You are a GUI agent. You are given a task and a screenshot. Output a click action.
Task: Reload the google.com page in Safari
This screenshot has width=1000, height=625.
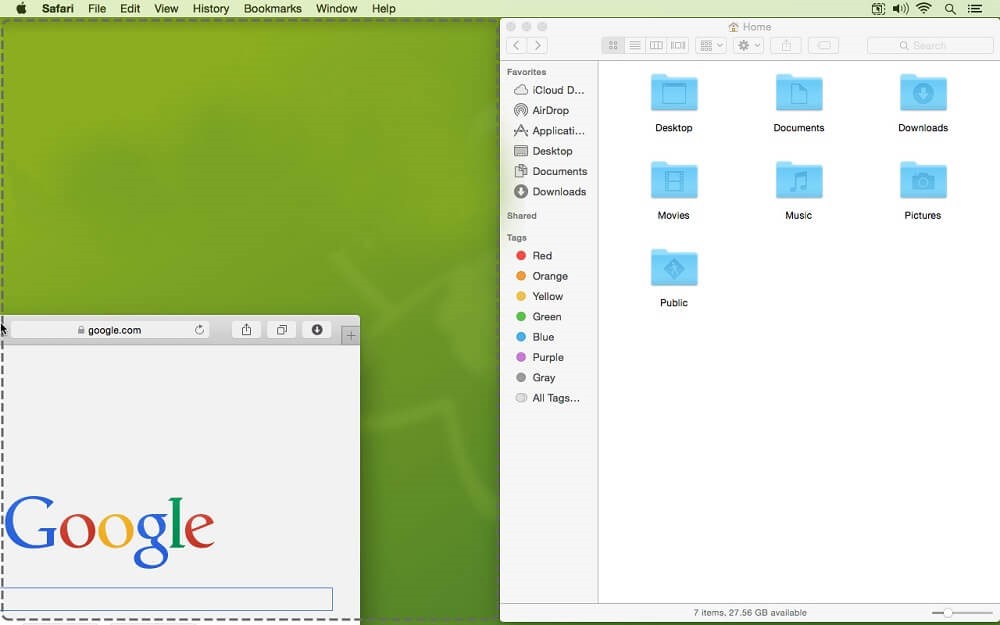[200, 330]
